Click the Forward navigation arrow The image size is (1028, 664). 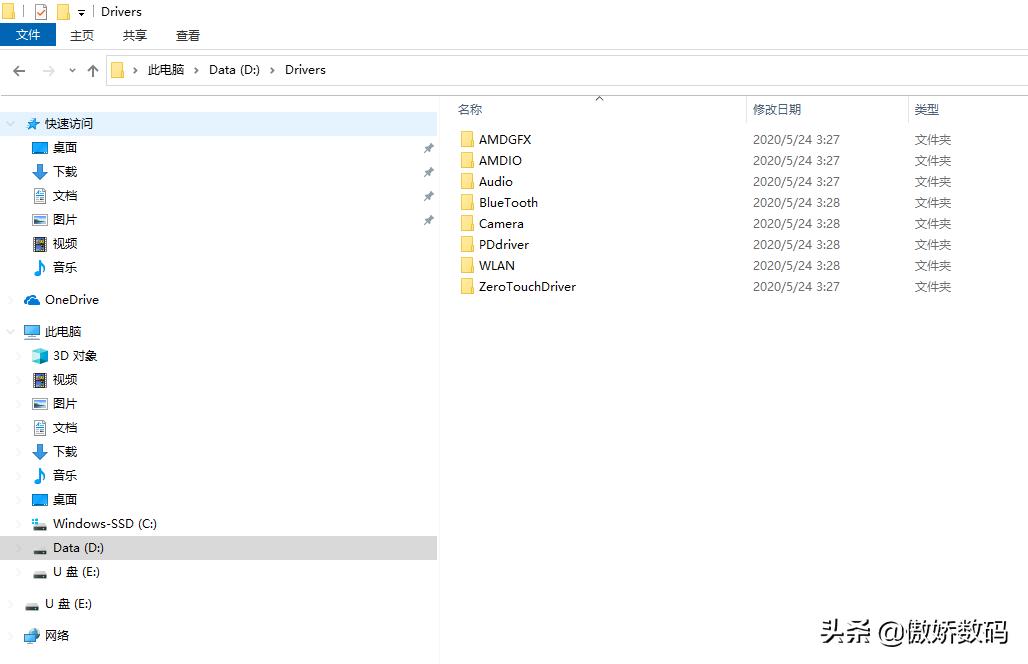coord(49,70)
